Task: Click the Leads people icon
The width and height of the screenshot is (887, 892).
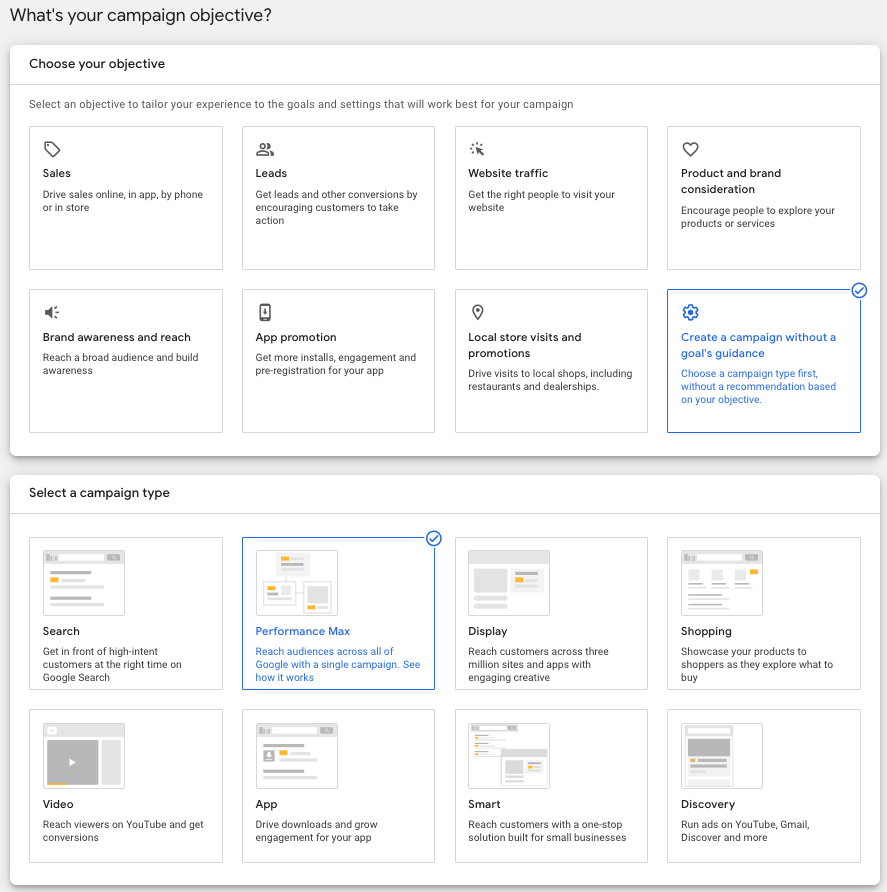Action: point(265,149)
